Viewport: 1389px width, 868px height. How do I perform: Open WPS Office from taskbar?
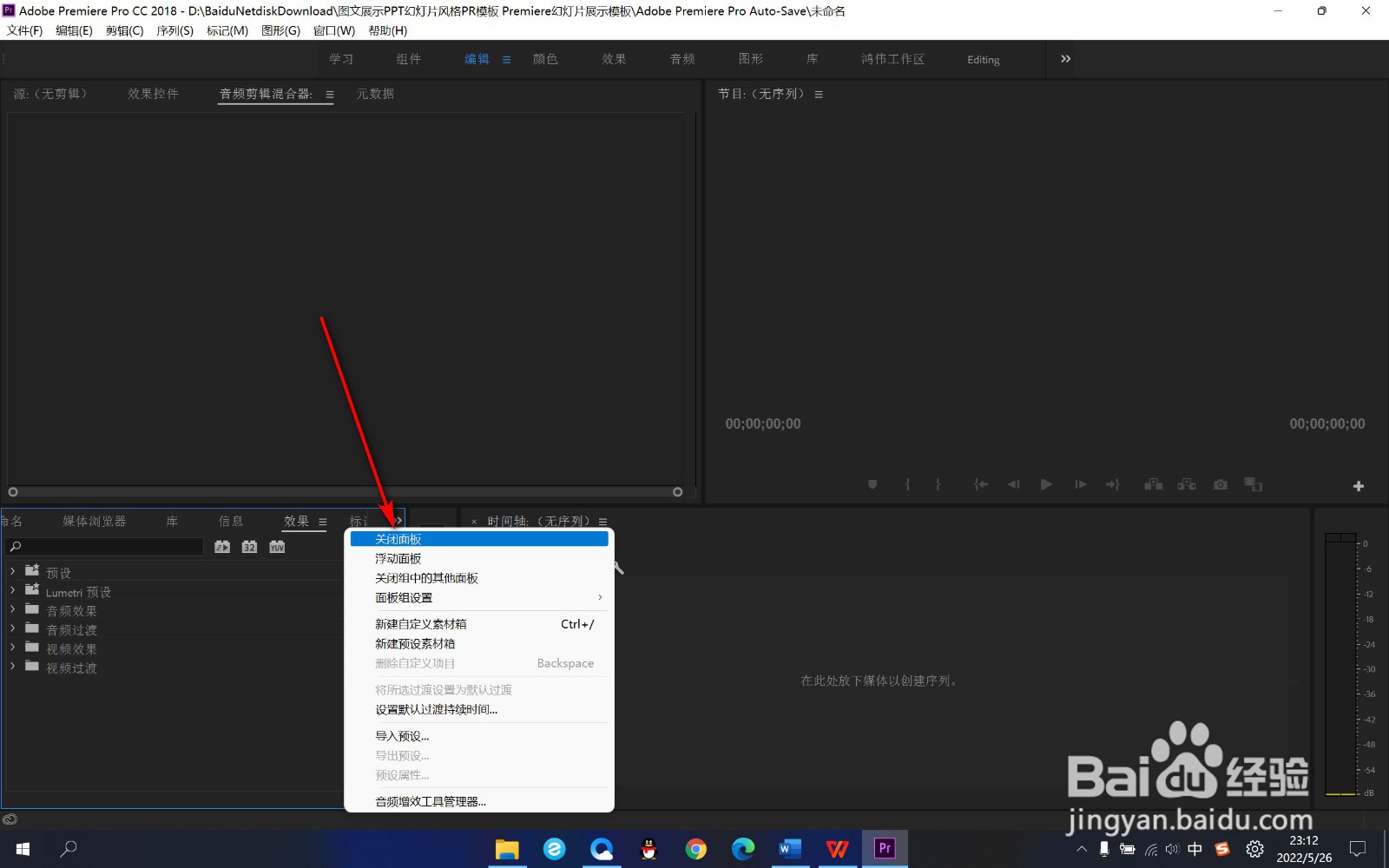837,849
